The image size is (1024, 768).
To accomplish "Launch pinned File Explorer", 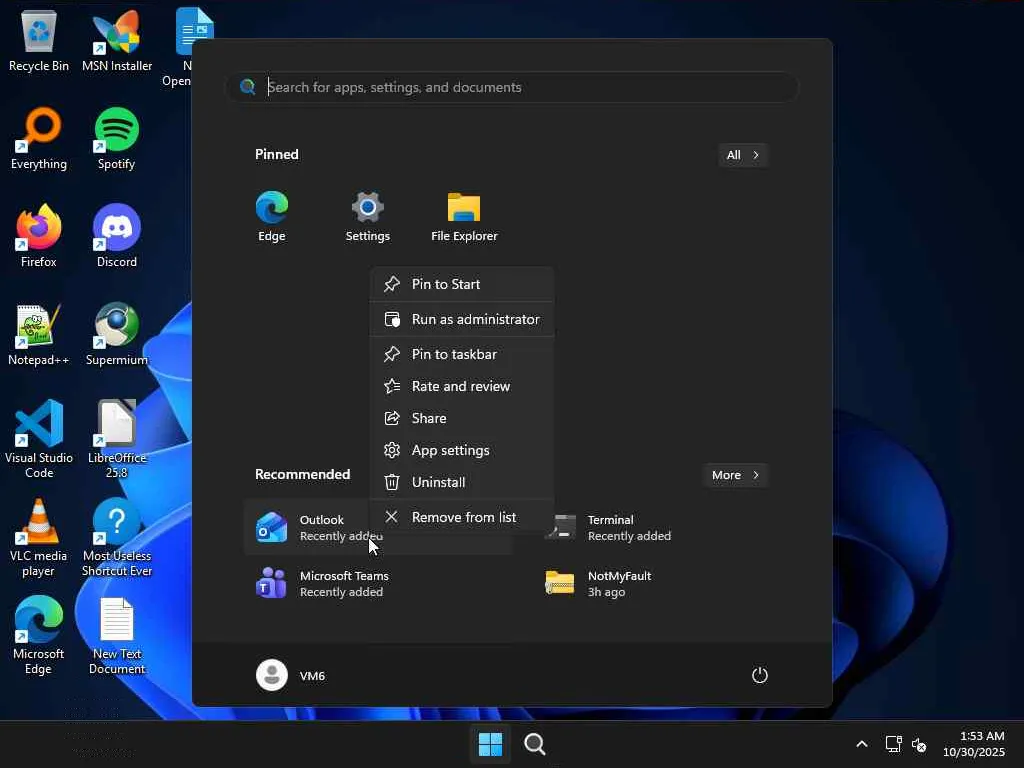I will point(464,216).
